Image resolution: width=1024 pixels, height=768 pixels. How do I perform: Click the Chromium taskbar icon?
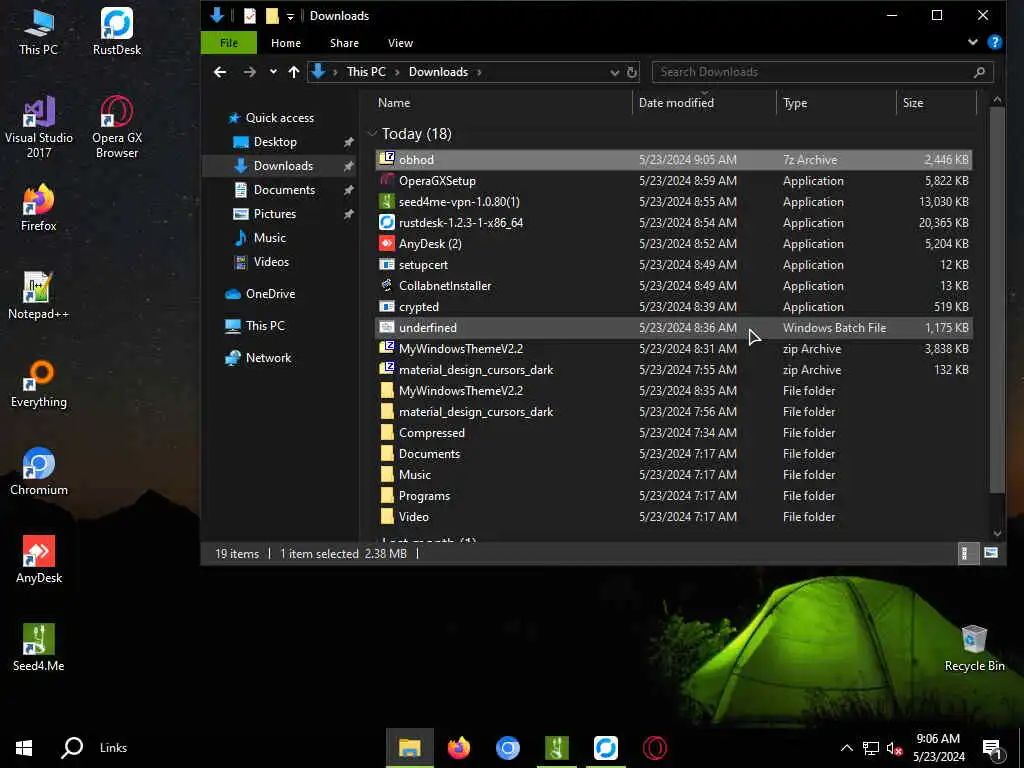coord(507,748)
